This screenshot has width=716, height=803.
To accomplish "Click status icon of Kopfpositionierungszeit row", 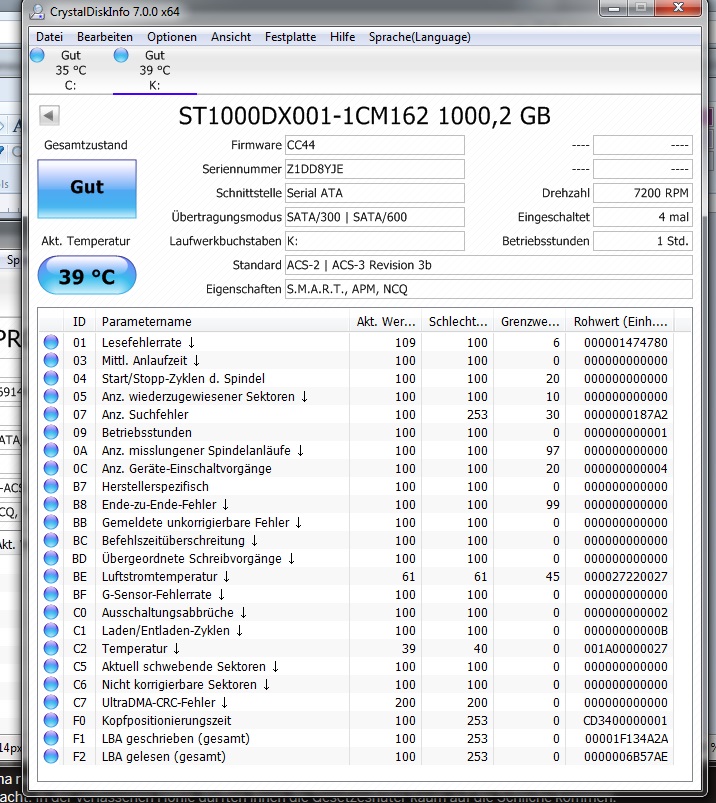I will point(51,720).
